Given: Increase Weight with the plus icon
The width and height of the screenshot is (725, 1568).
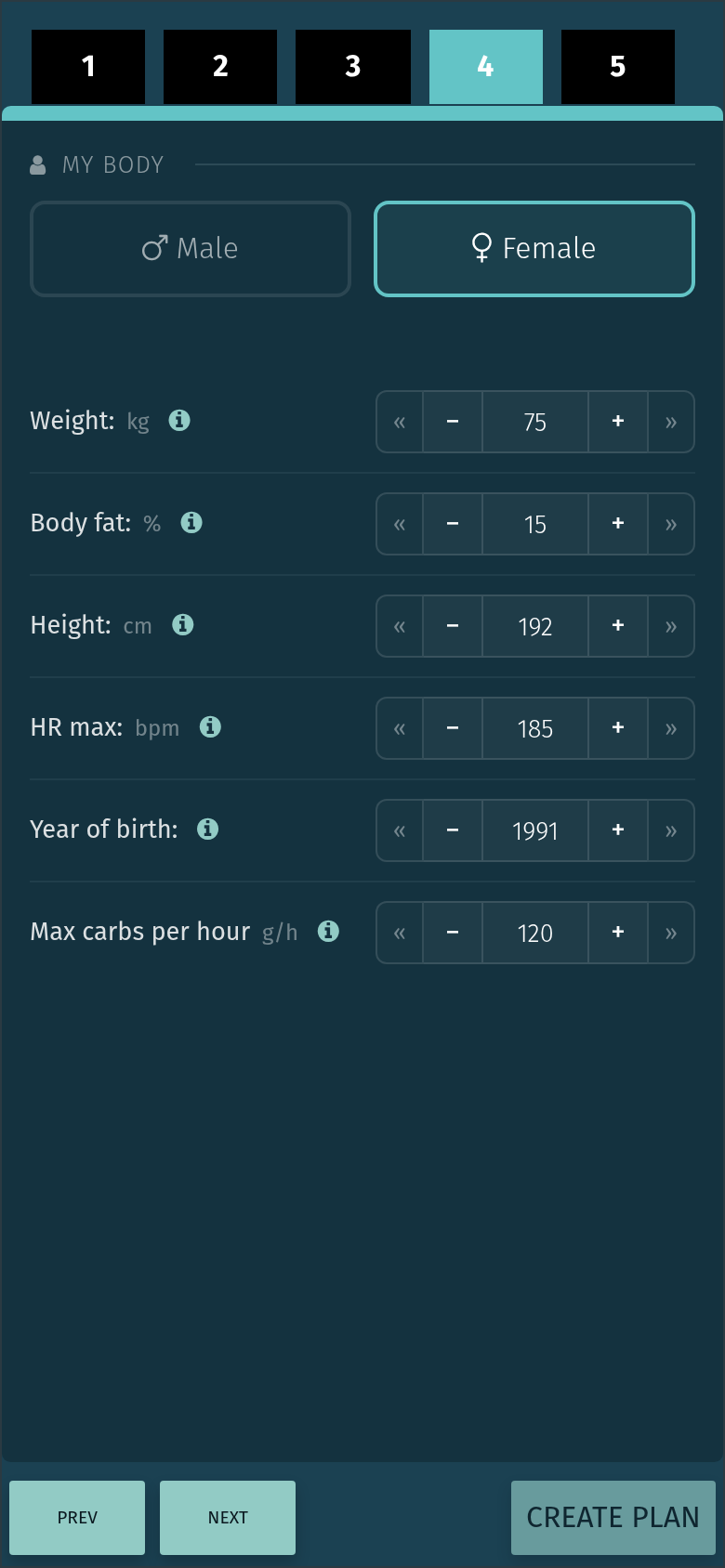Looking at the screenshot, I should coord(618,422).
